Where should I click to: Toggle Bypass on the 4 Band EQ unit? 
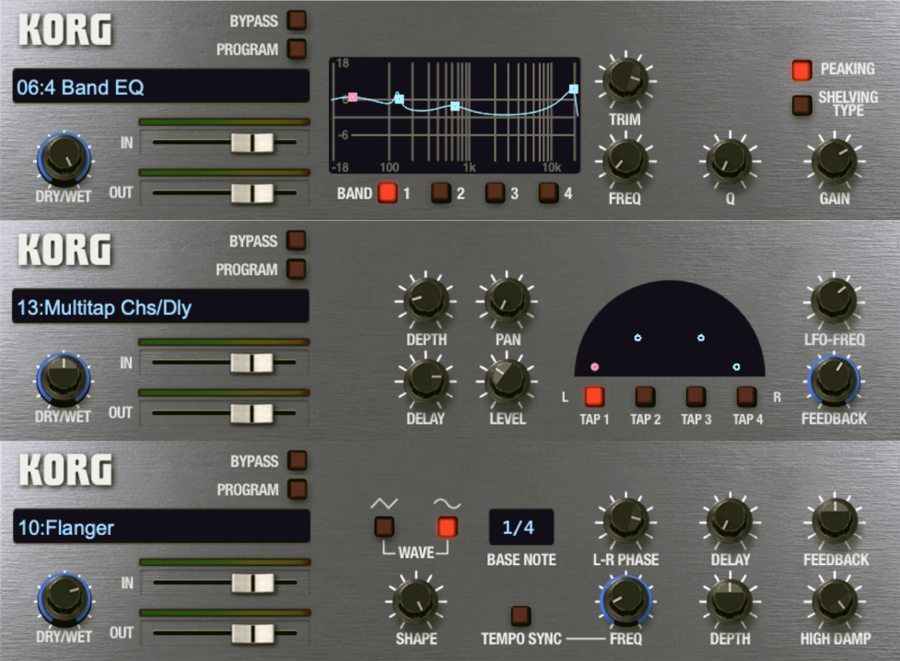tap(297, 21)
